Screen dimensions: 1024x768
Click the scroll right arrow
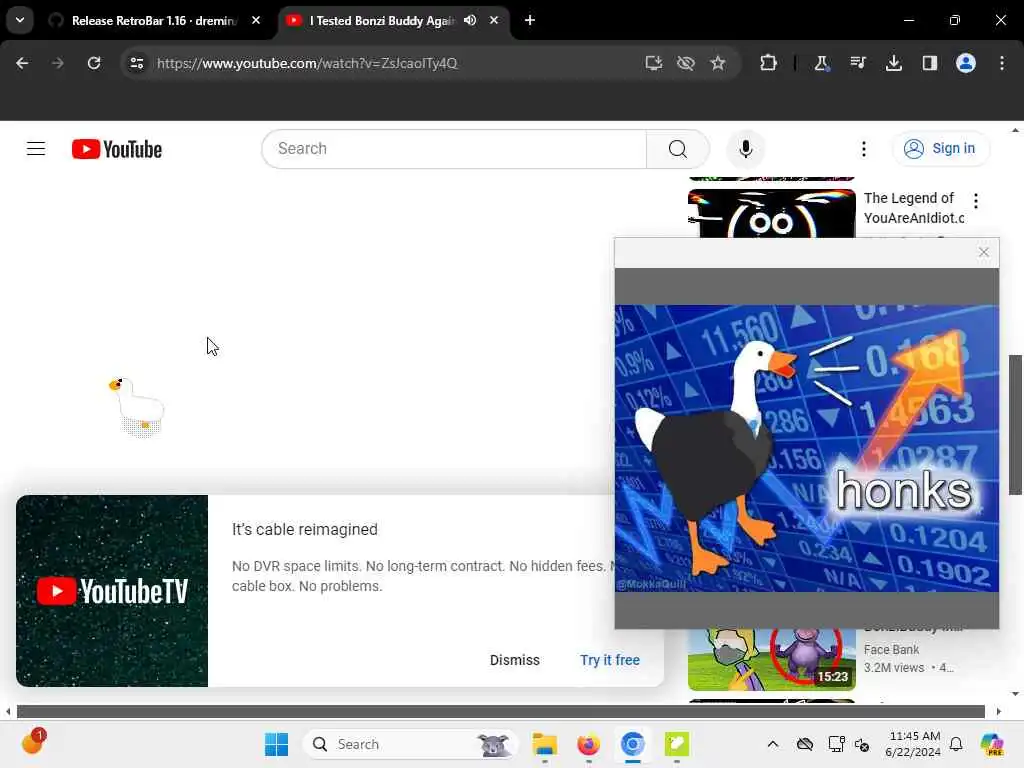coord(999,711)
